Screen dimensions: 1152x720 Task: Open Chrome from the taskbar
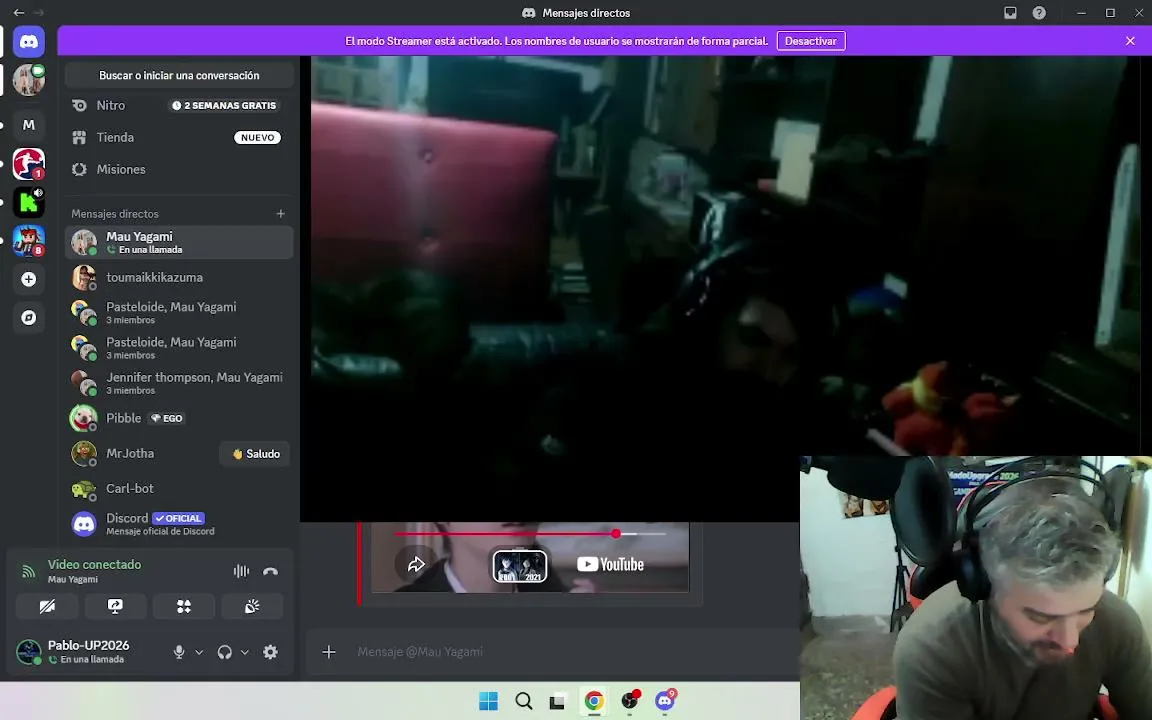594,701
